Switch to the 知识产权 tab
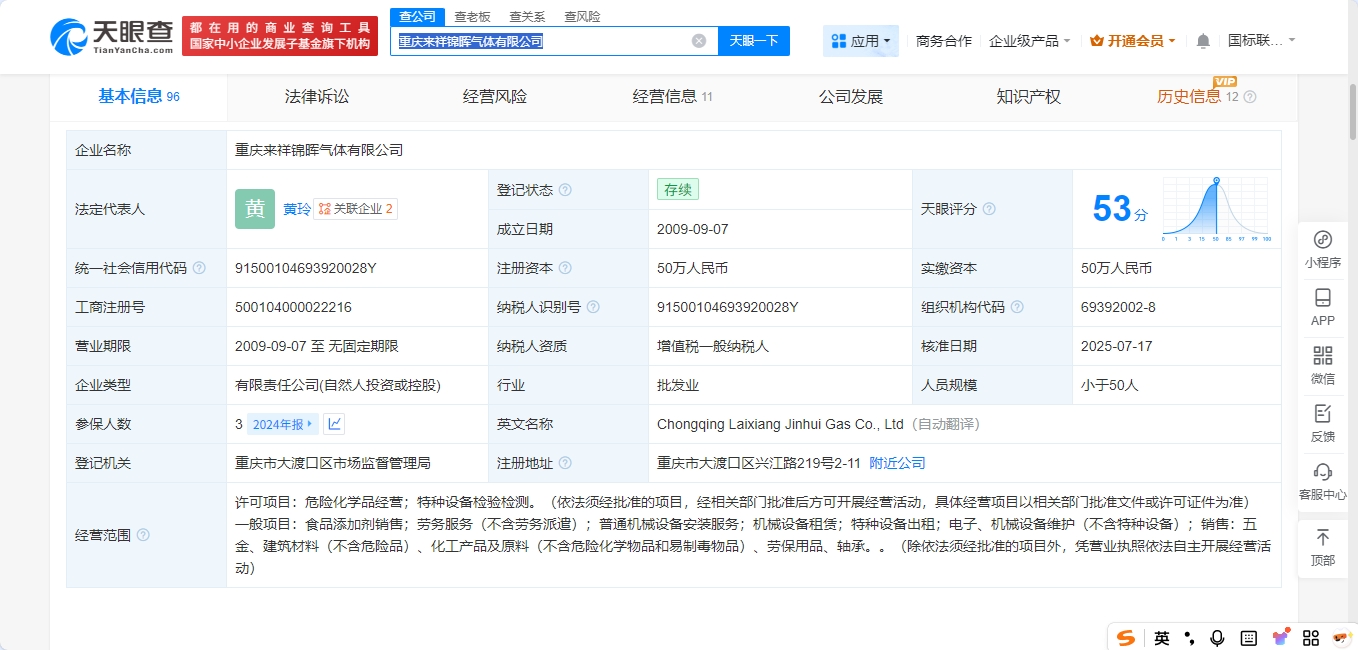The height and width of the screenshot is (650, 1358). click(1028, 97)
